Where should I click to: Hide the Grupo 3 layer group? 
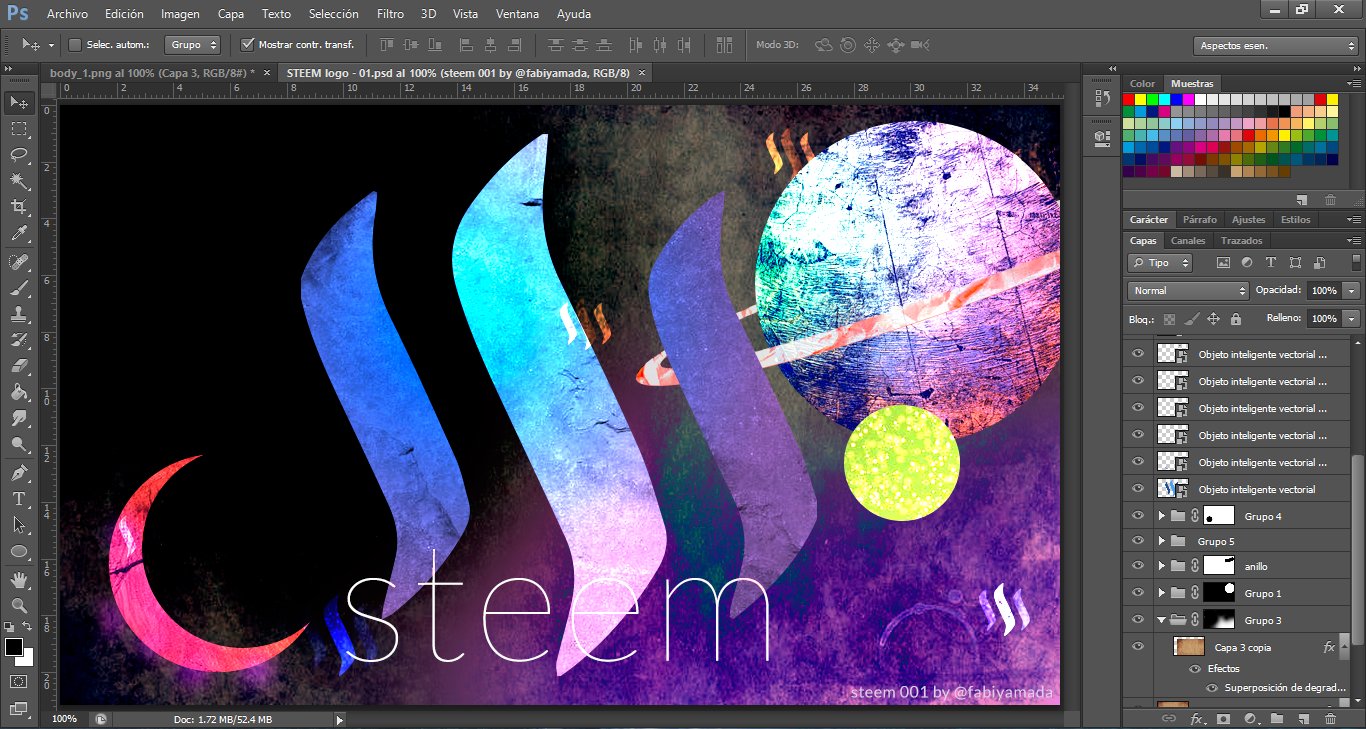(1137, 620)
